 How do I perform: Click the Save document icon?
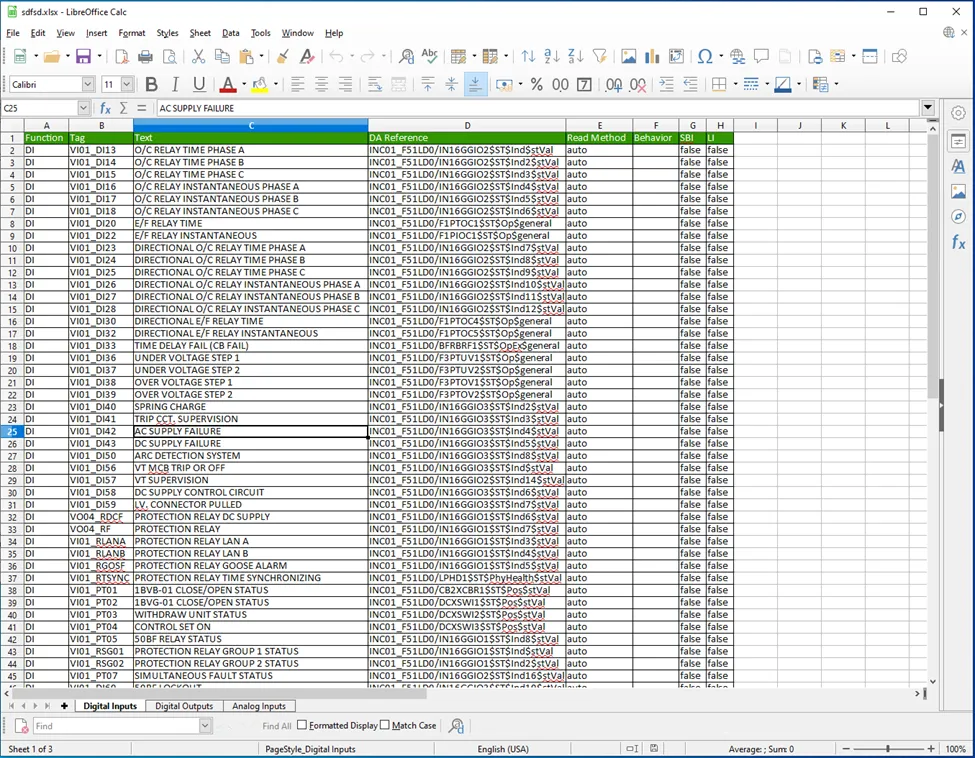click(83, 57)
